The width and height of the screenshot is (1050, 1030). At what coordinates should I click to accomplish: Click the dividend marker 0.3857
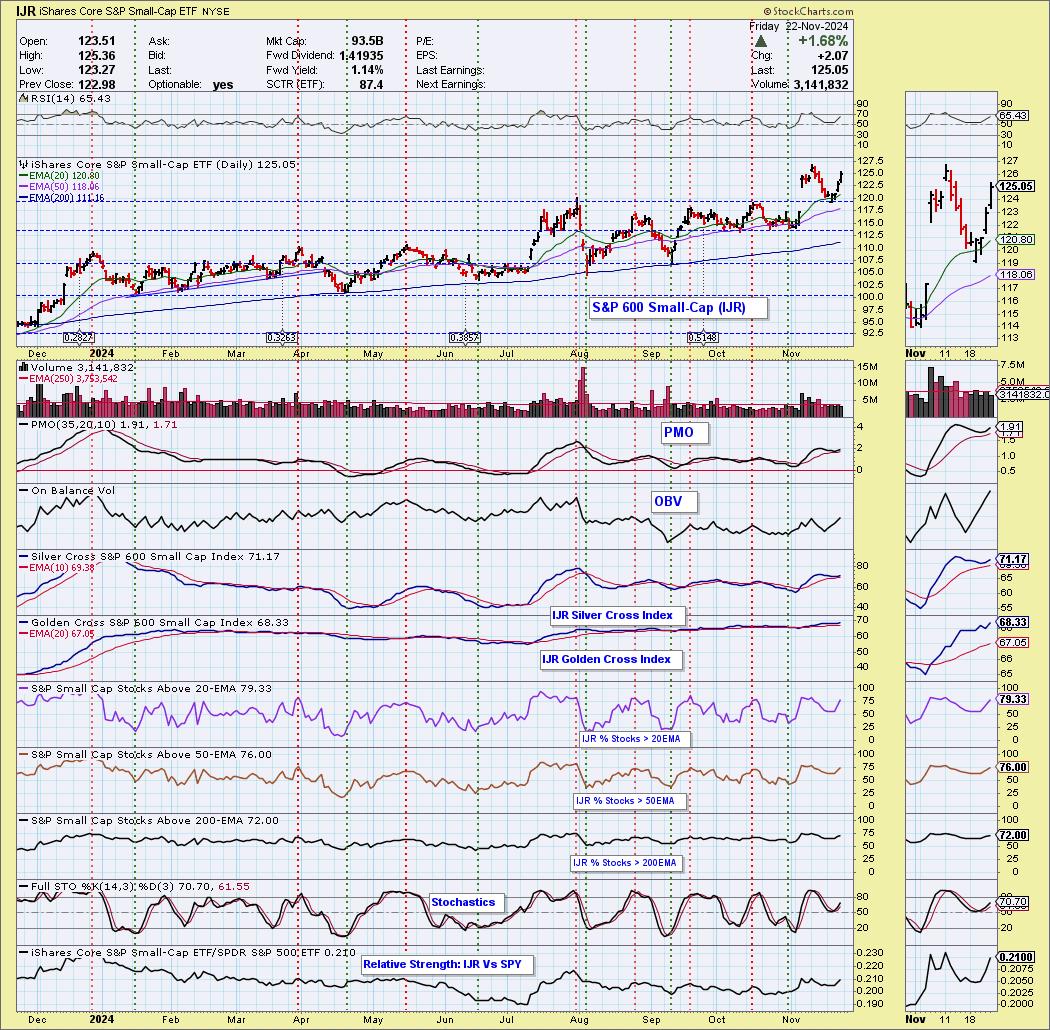[x=465, y=338]
